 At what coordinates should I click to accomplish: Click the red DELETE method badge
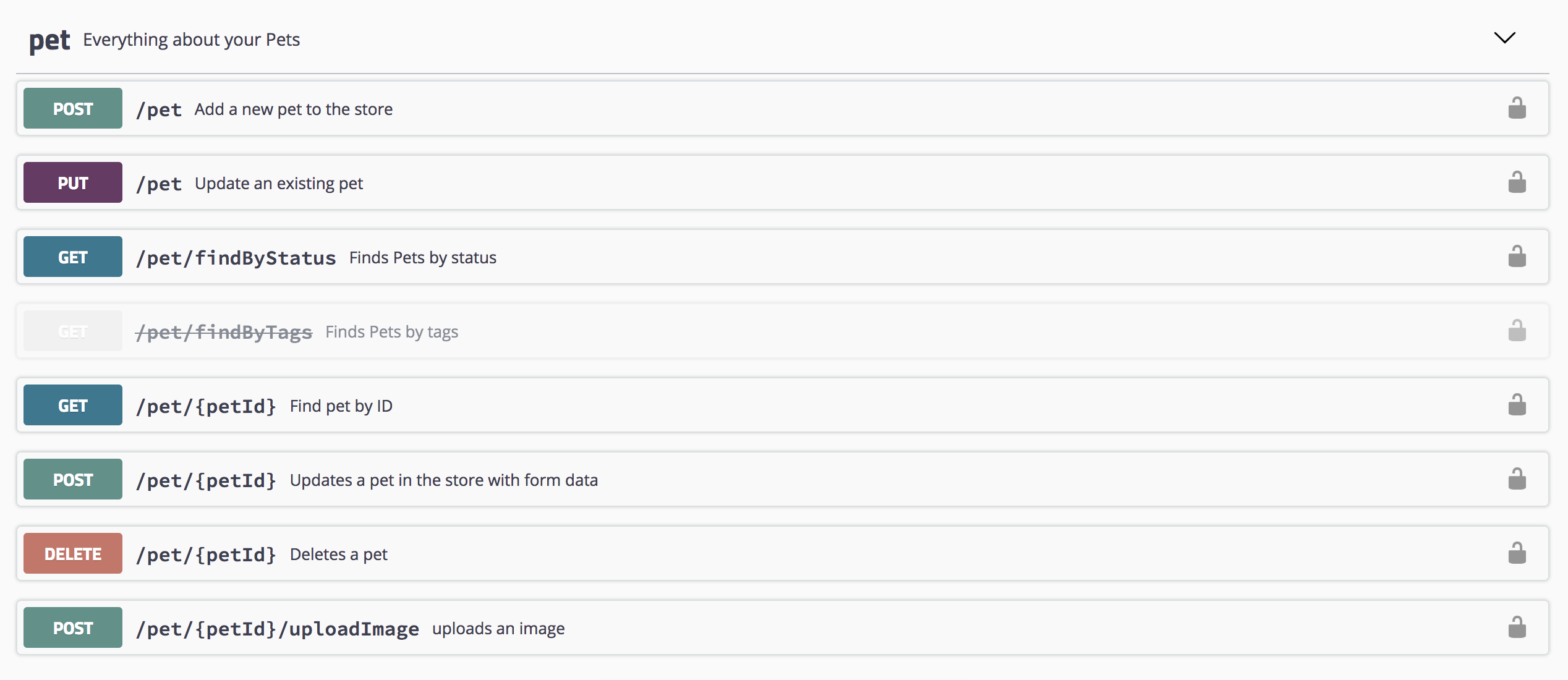[x=73, y=553]
